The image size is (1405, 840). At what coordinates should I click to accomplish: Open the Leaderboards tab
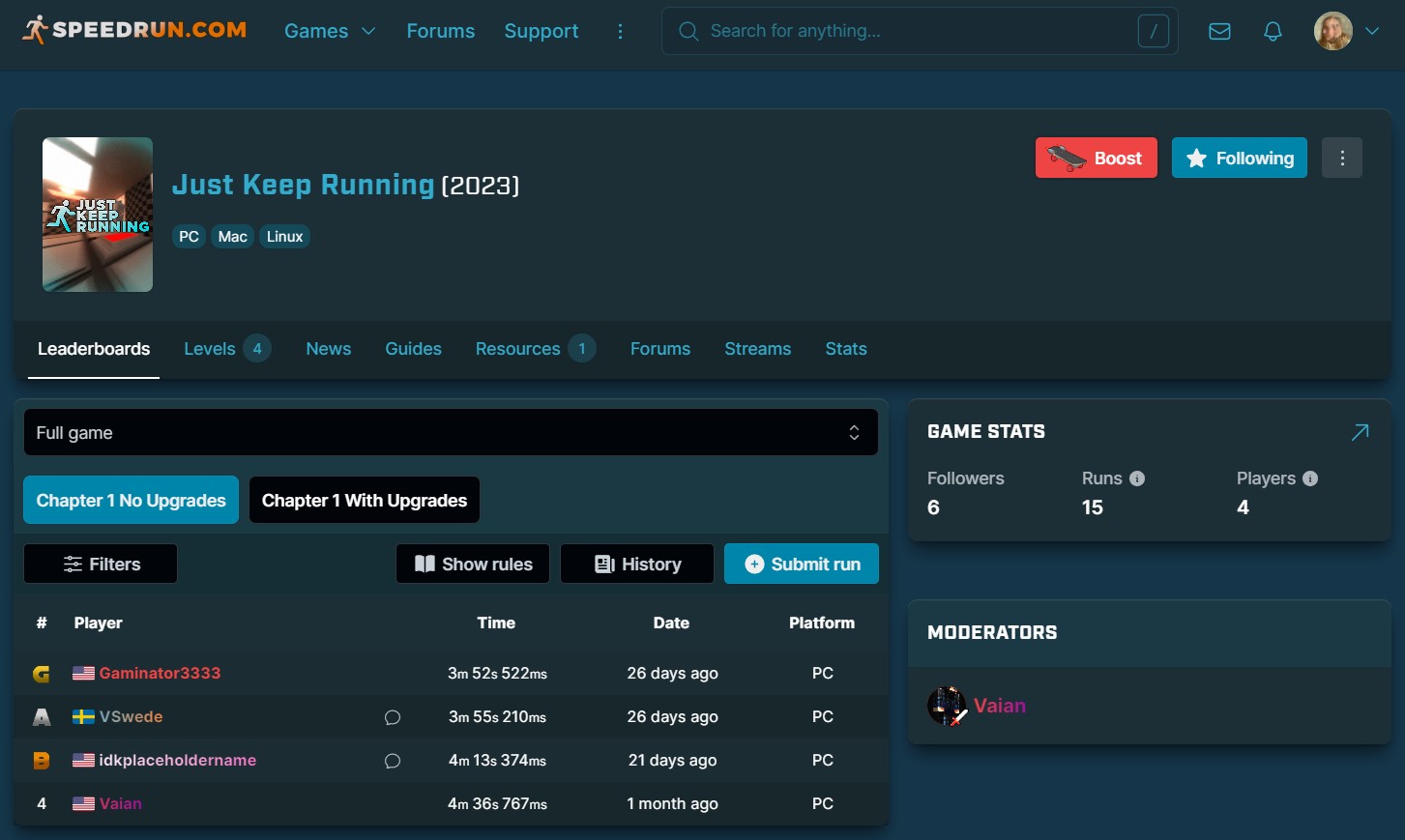tap(94, 349)
